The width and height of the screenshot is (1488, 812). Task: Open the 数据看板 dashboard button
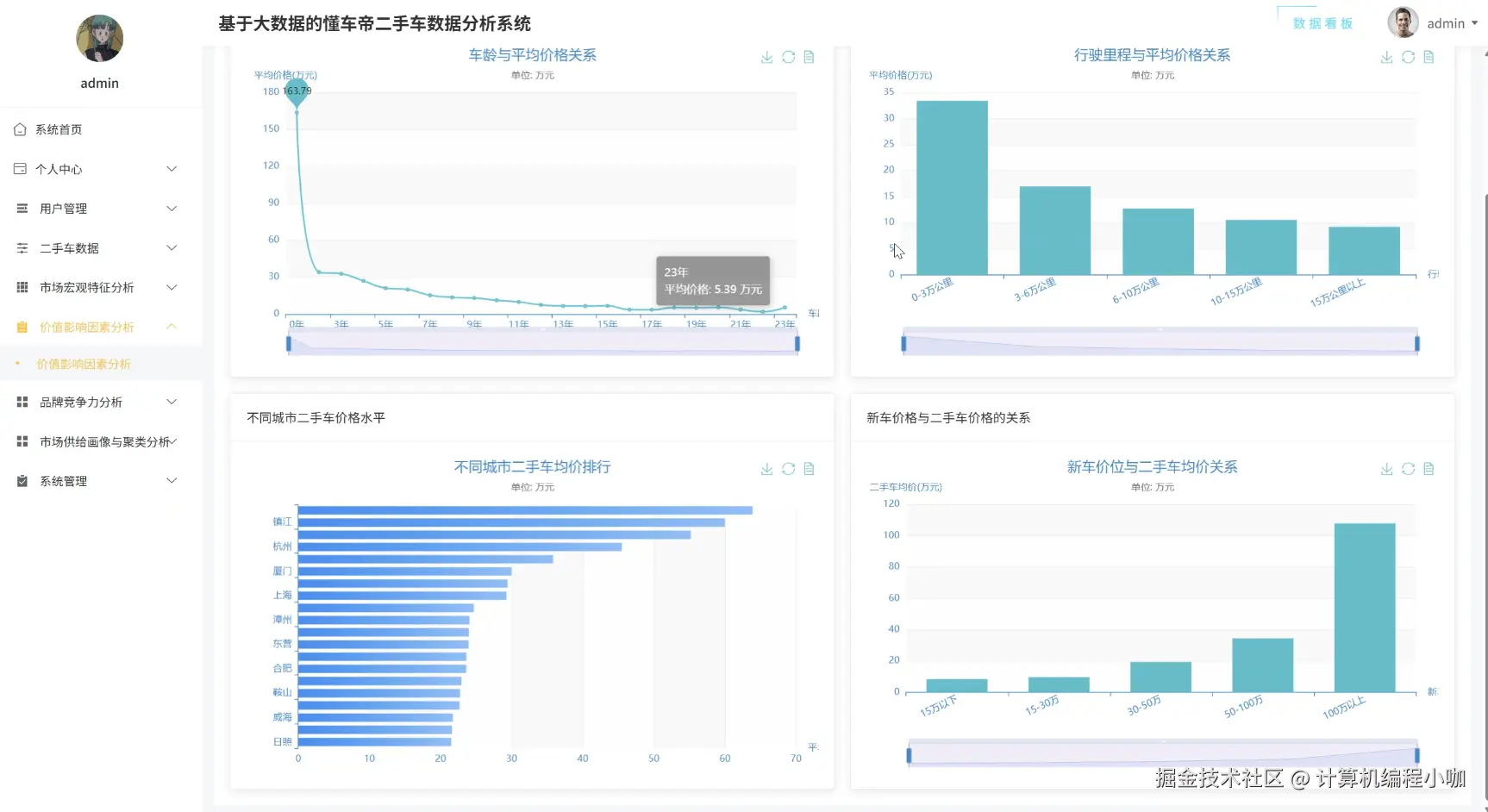(1322, 23)
